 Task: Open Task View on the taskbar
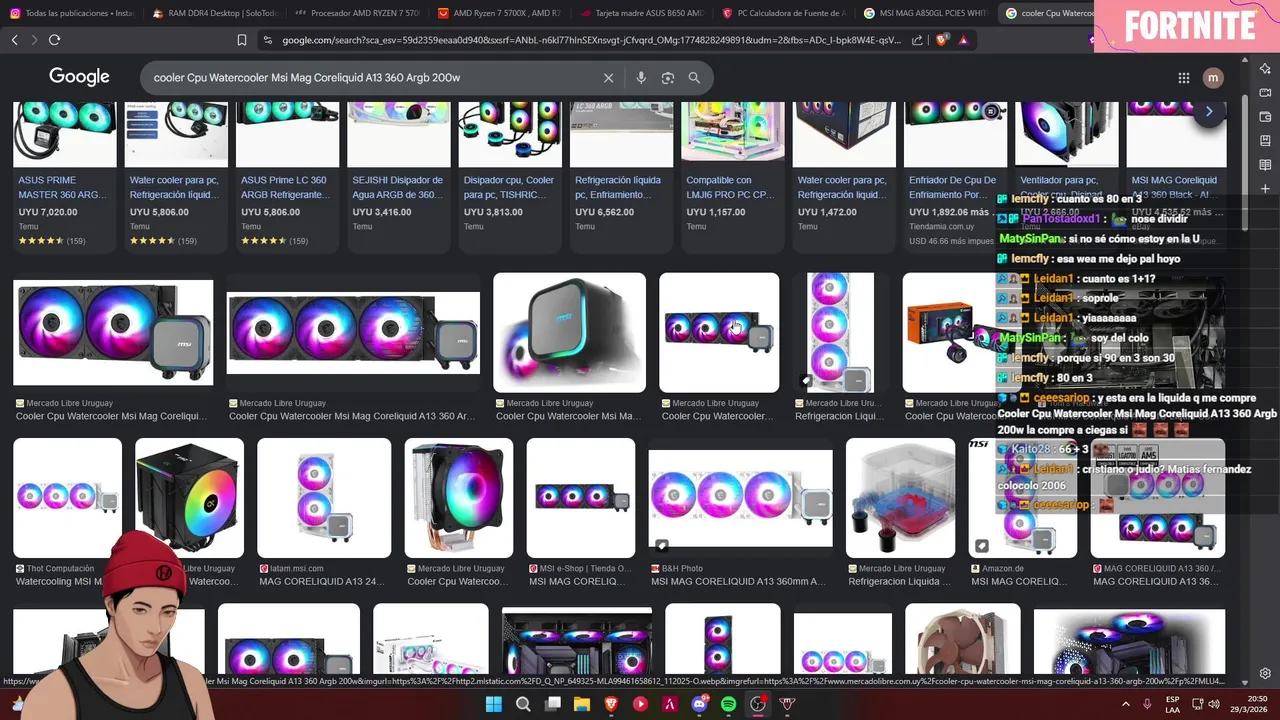pos(553,704)
